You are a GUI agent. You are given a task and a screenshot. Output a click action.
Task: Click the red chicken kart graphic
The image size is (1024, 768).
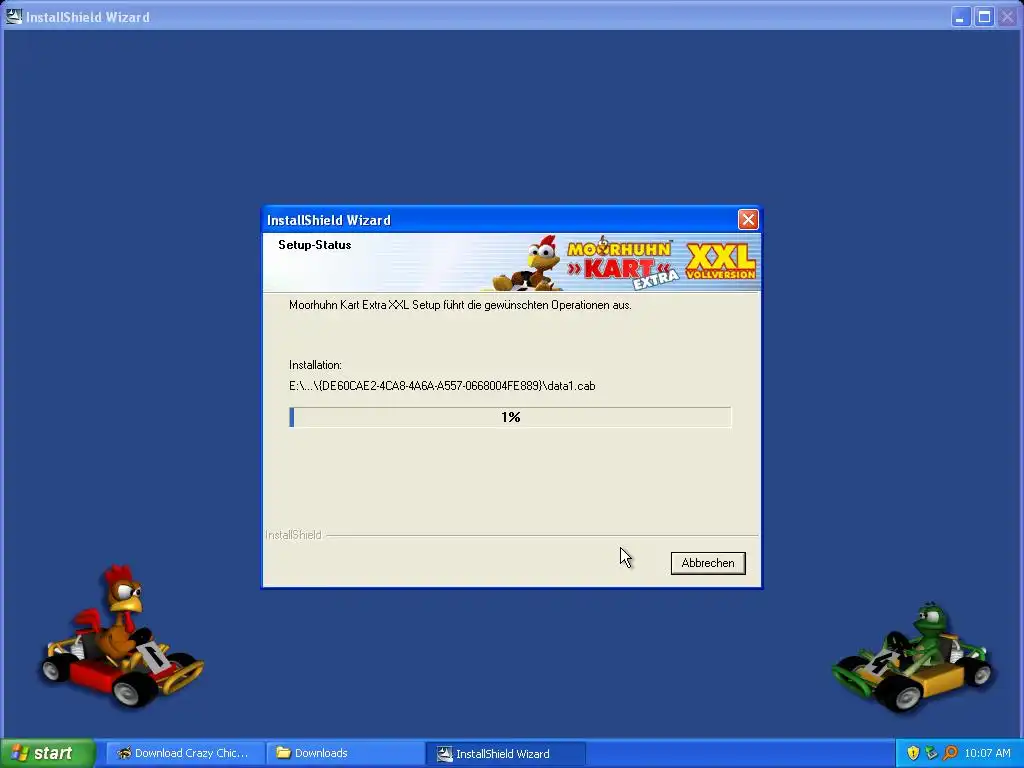(121, 638)
